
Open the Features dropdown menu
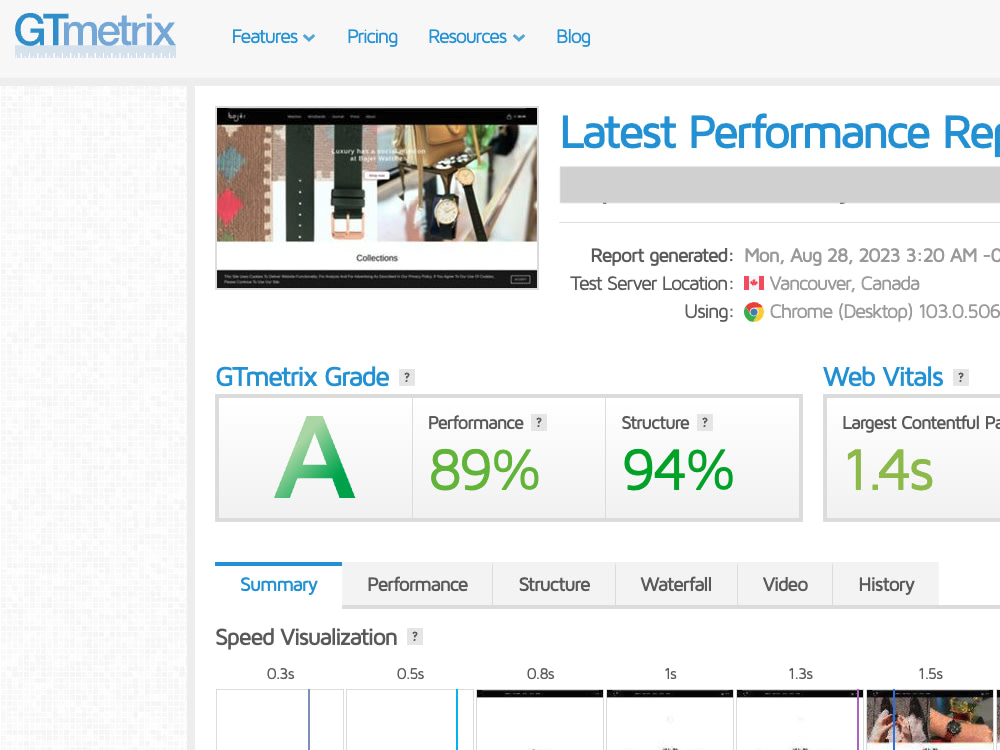point(273,37)
